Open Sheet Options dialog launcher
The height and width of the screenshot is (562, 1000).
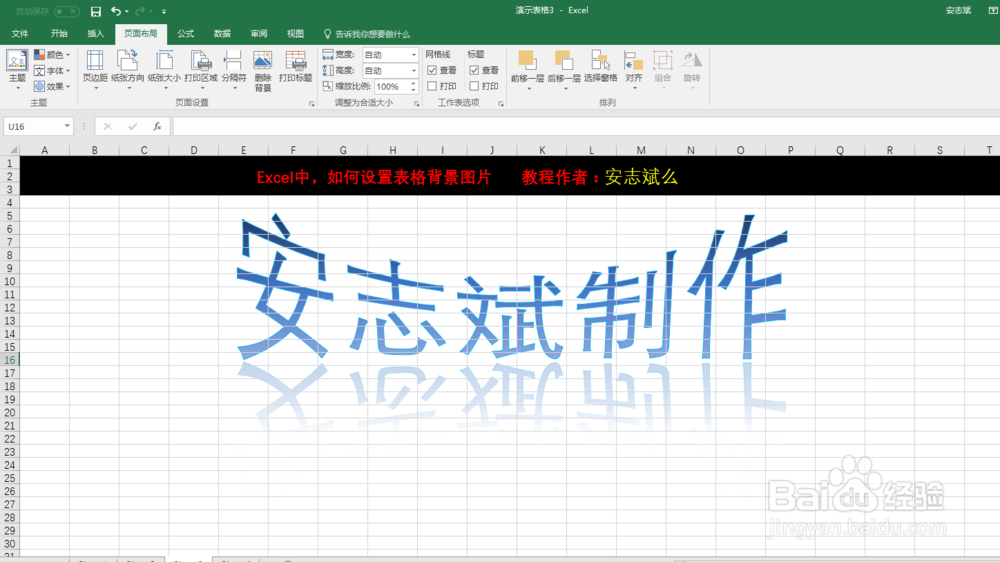(x=501, y=103)
